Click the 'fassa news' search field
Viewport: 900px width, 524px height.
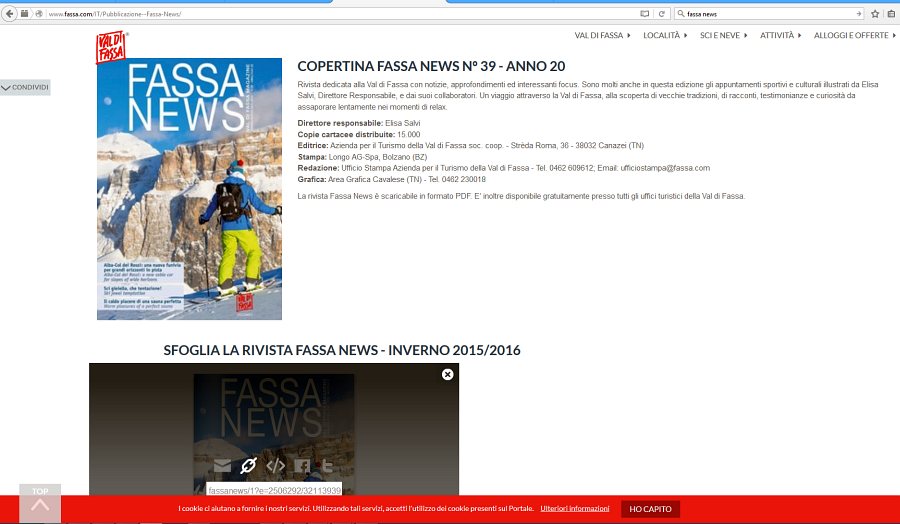[x=769, y=14]
